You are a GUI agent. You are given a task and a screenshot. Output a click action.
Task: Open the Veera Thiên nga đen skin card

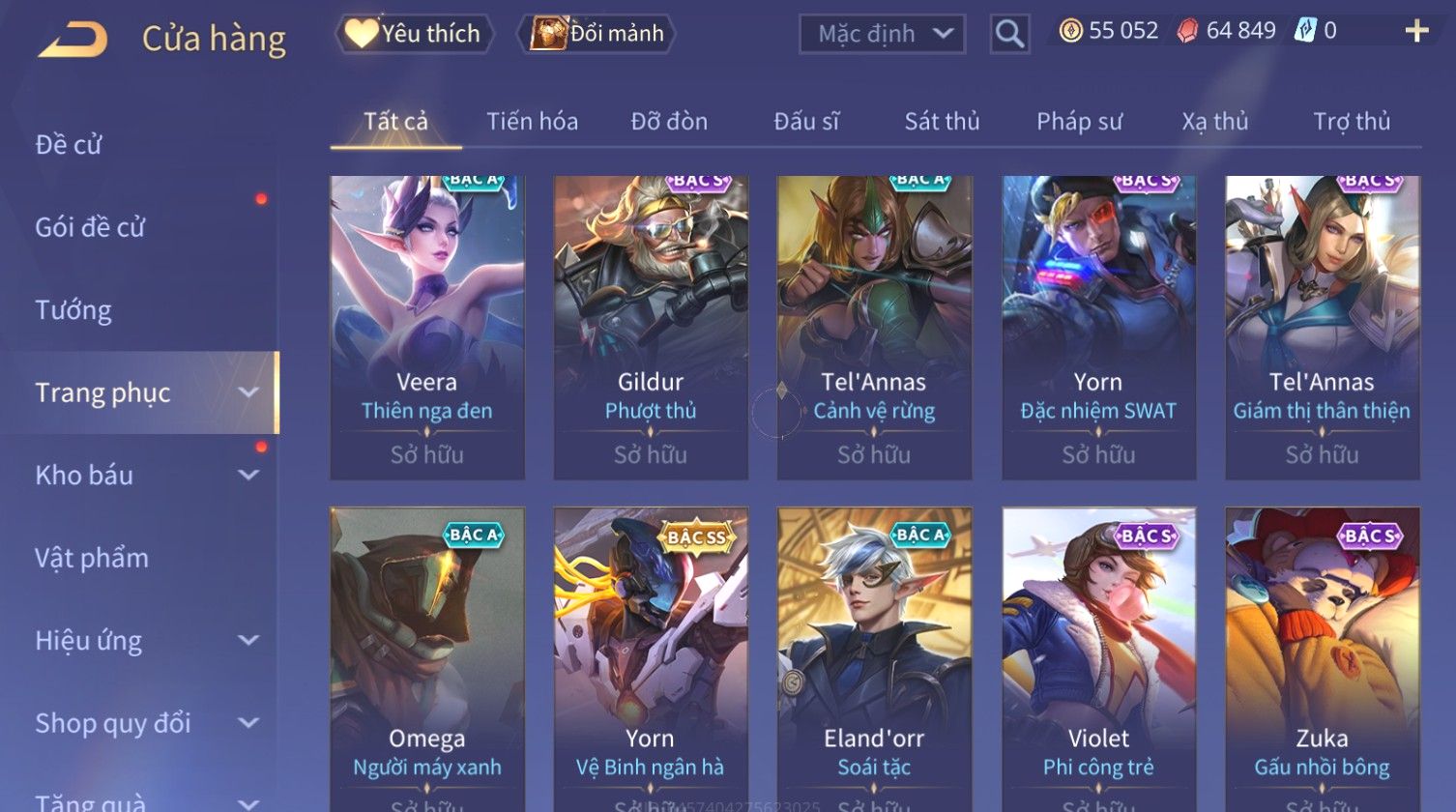click(x=427, y=328)
